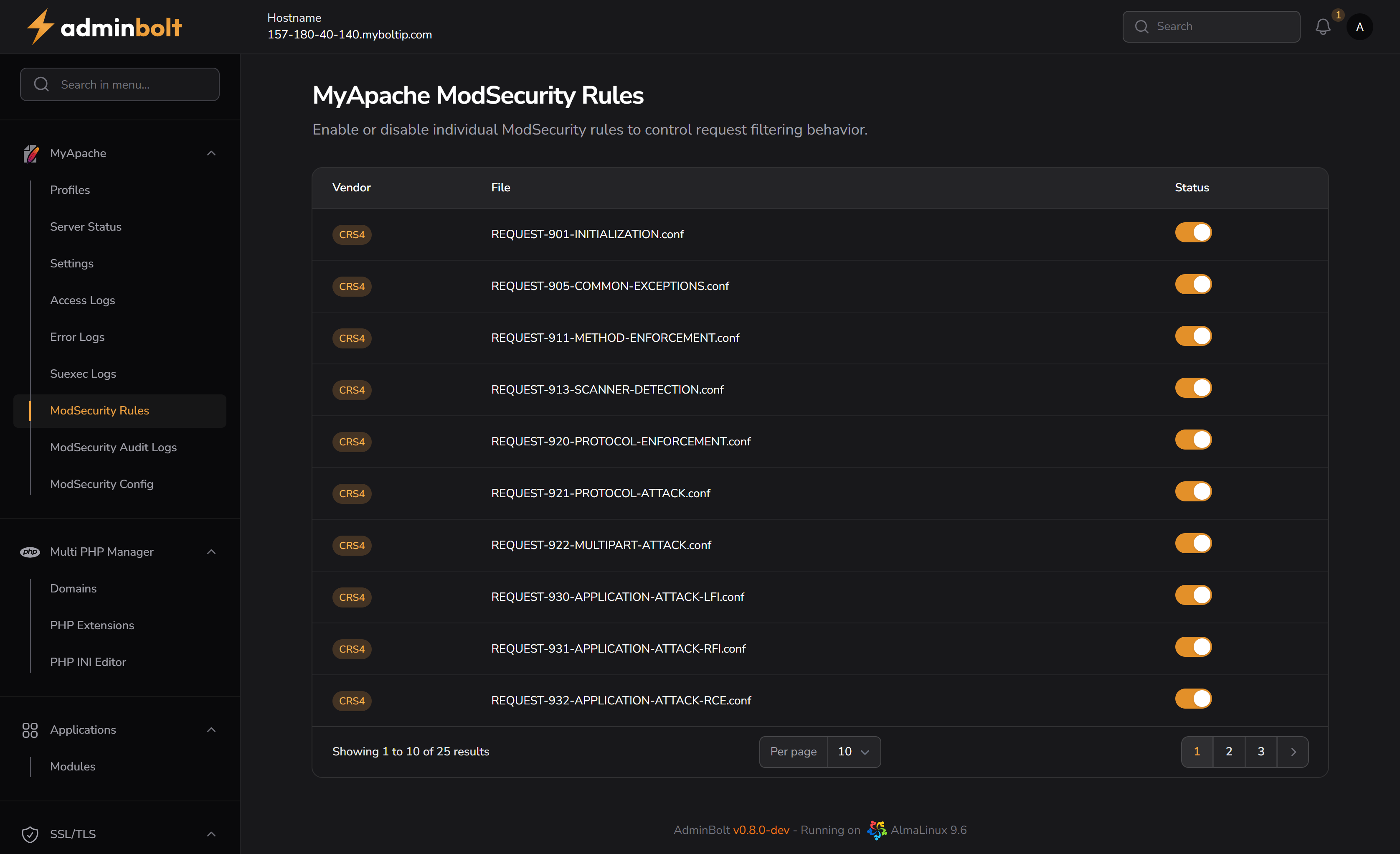Image resolution: width=1400 pixels, height=854 pixels.
Task: Click the PHP icon next to Multi PHP Manager
Action: (x=30, y=552)
